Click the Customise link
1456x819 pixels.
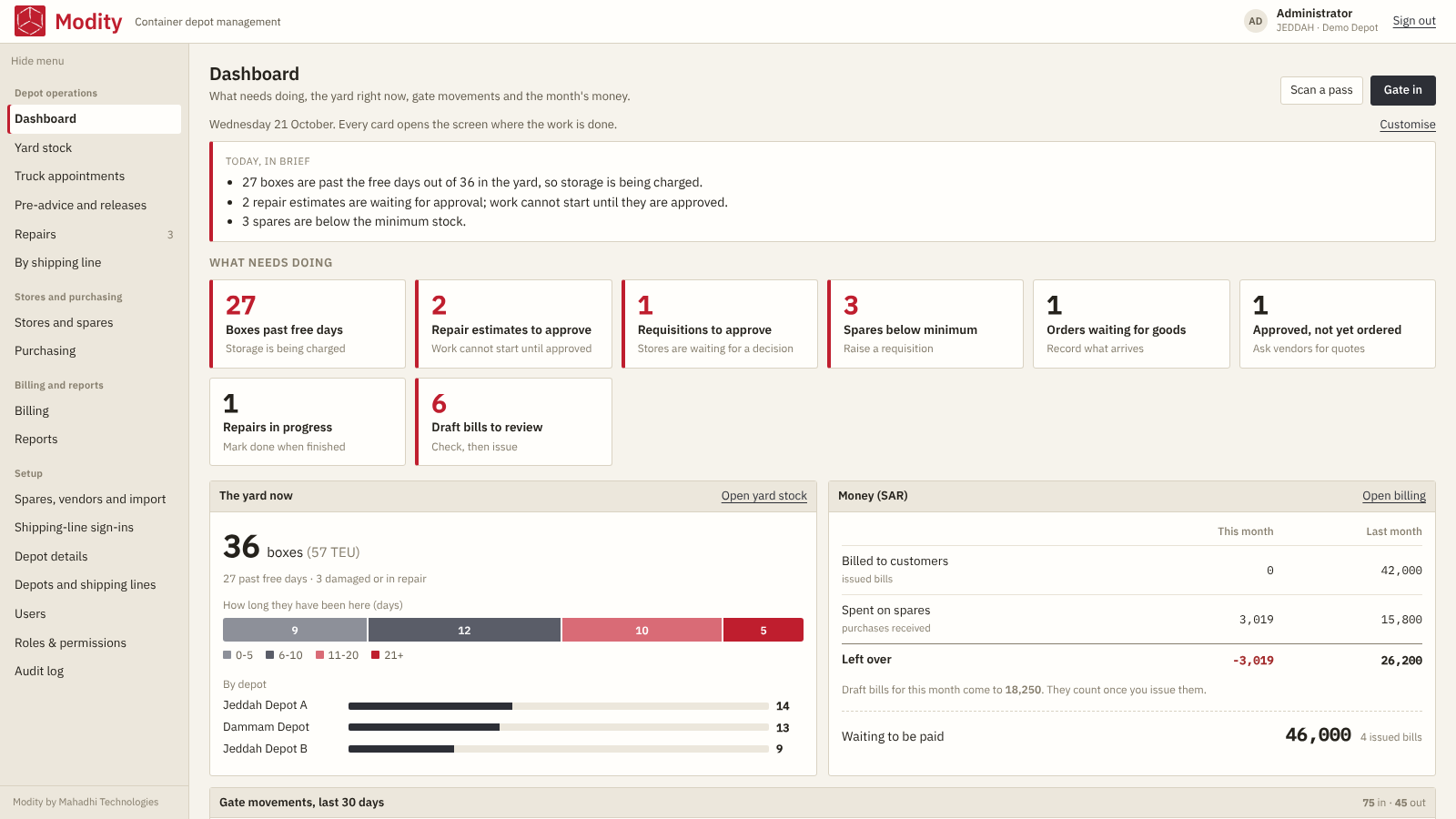(x=1408, y=125)
